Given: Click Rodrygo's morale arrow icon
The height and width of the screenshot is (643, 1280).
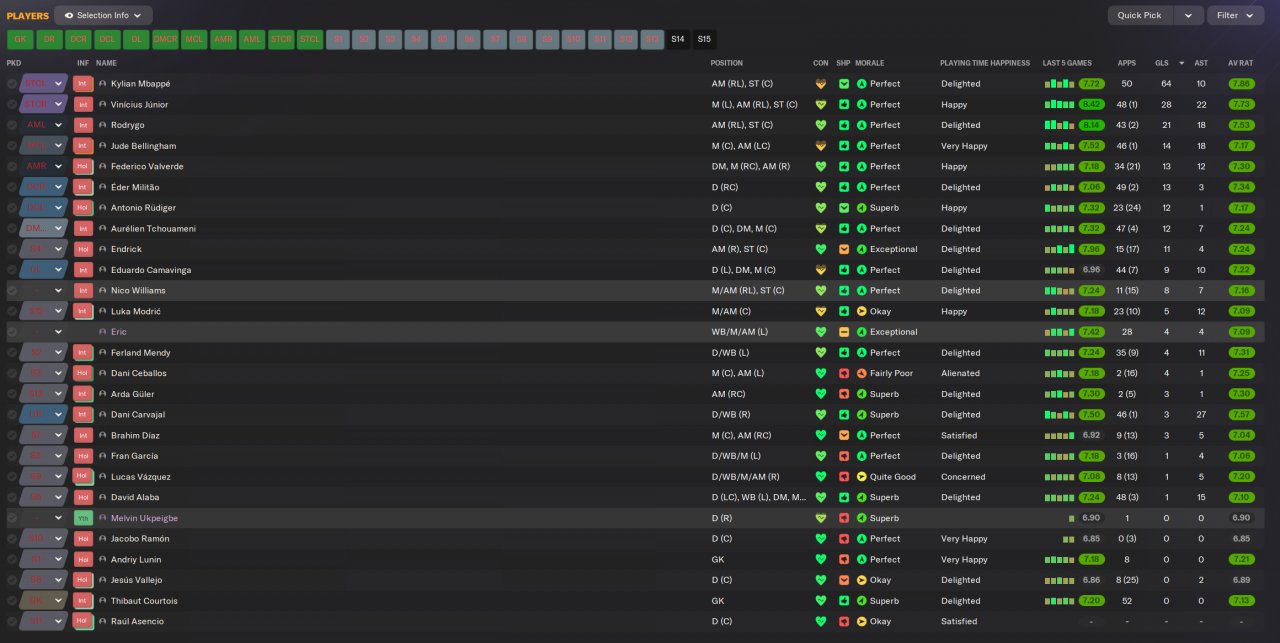Looking at the screenshot, I should coord(862,125).
